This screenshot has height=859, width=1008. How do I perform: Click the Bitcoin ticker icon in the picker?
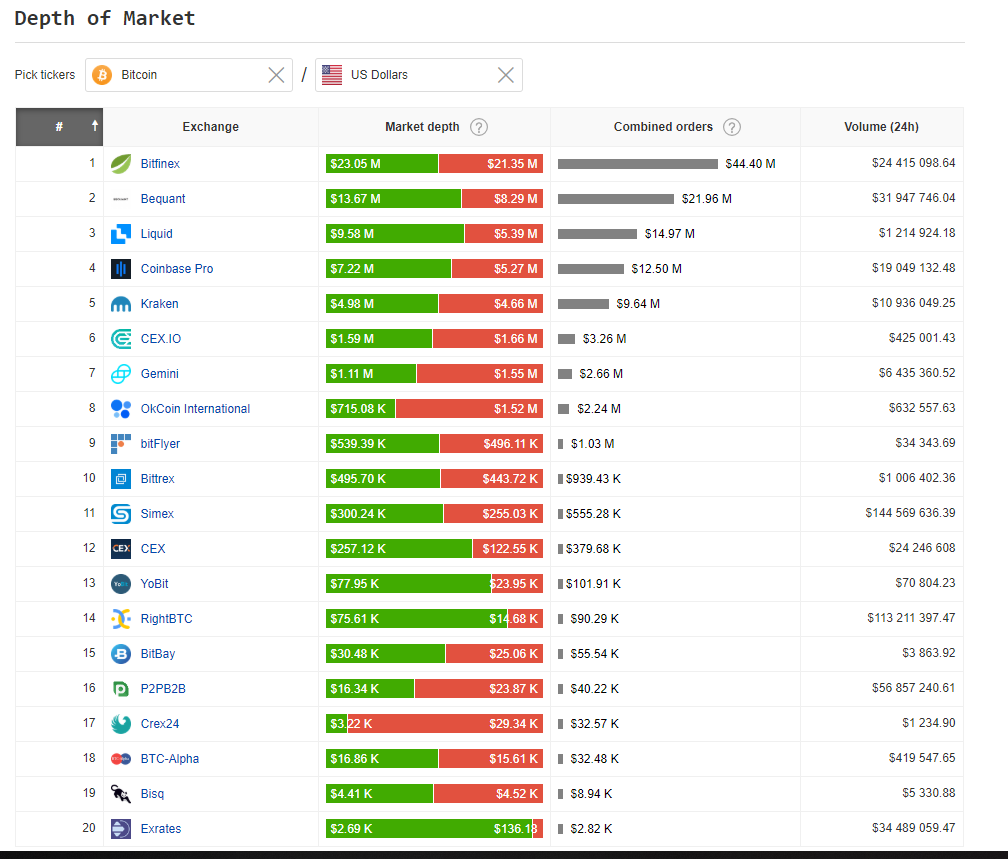coord(101,74)
